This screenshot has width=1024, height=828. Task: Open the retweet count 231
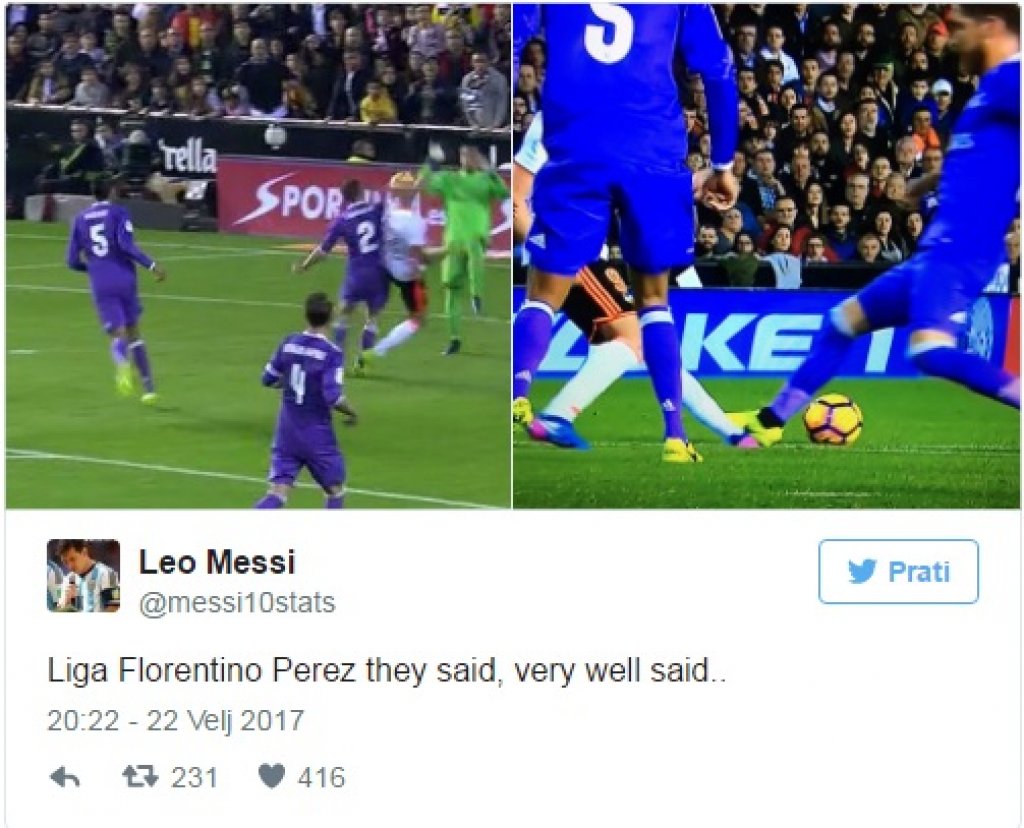[194, 777]
